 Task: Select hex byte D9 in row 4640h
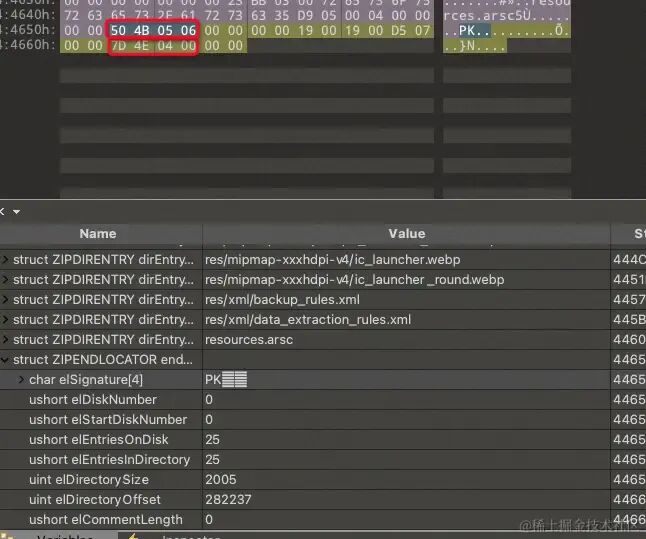coord(305,15)
